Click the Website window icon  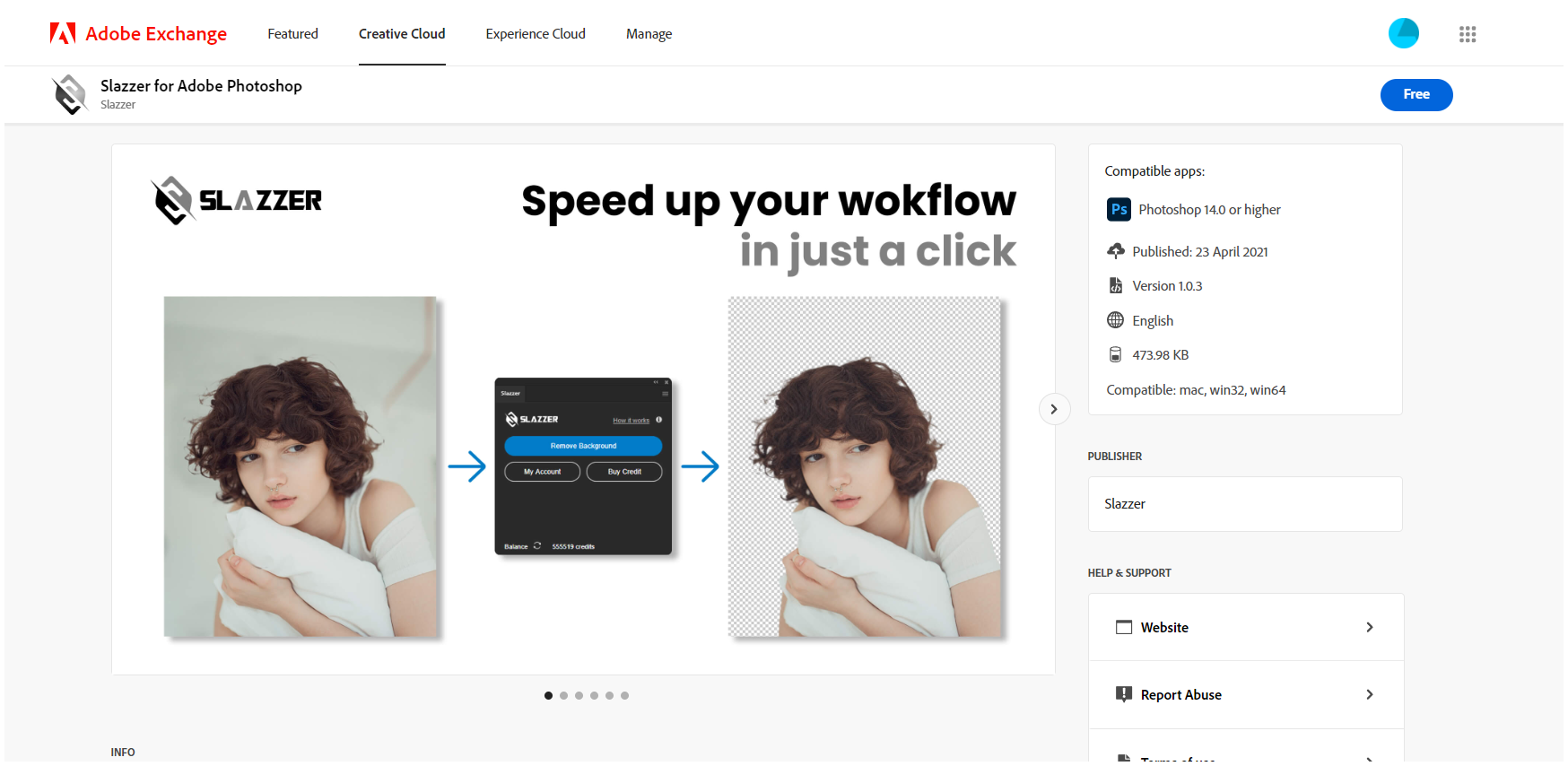point(1123,627)
